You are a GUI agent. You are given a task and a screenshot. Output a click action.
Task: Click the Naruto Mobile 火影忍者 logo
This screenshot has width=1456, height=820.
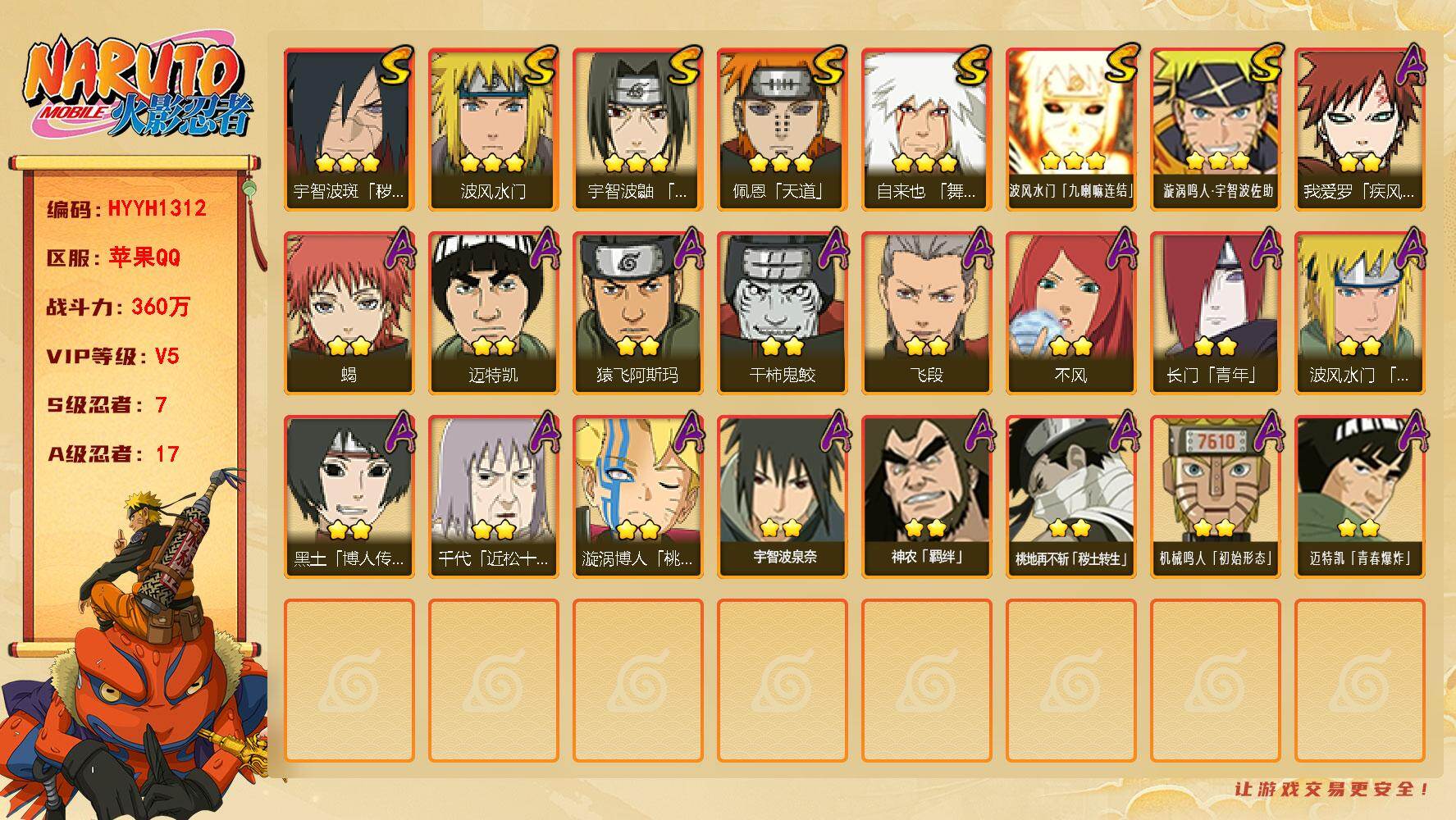tap(138, 89)
